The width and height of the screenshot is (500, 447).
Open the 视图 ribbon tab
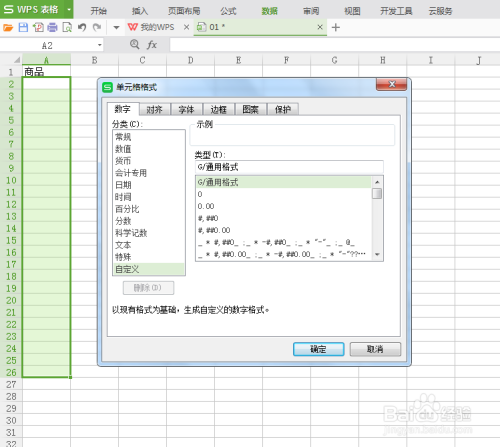click(x=352, y=11)
